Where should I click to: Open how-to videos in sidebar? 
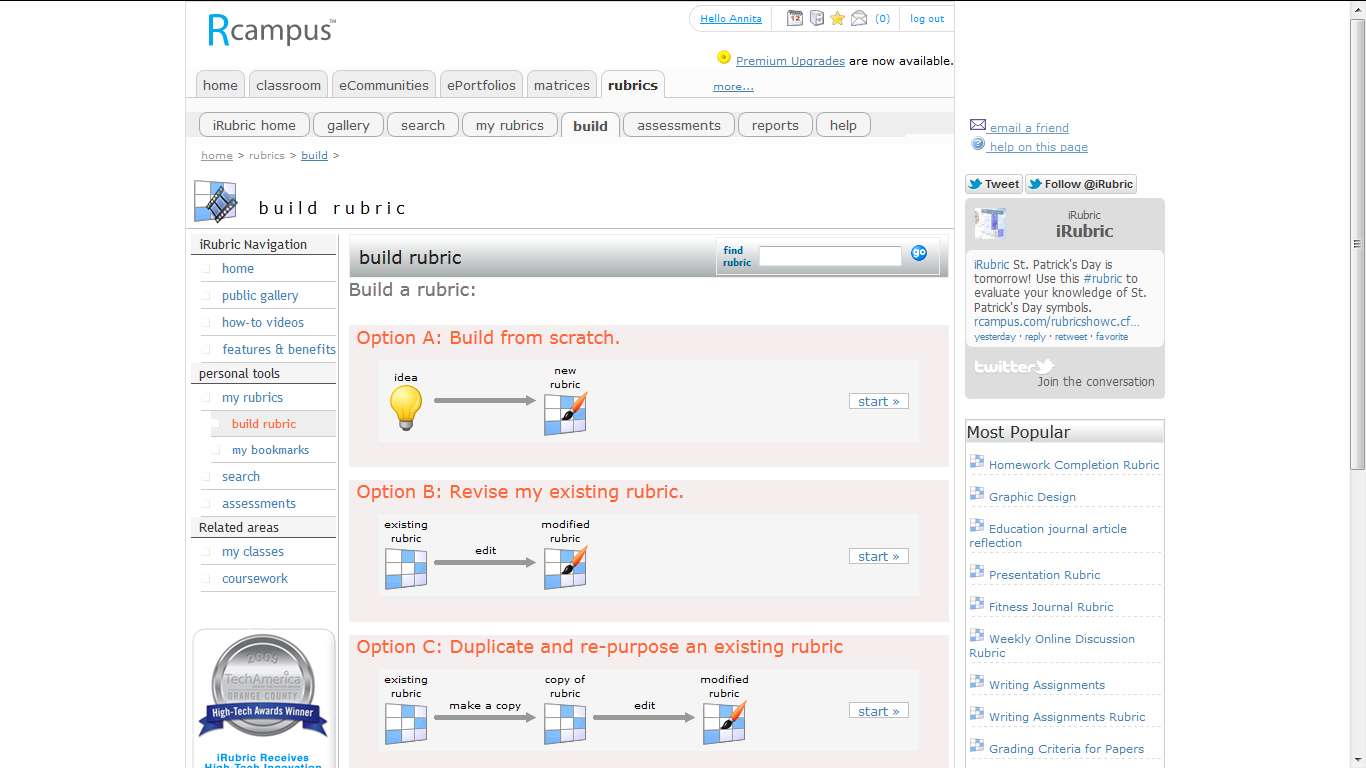click(263, 322)
